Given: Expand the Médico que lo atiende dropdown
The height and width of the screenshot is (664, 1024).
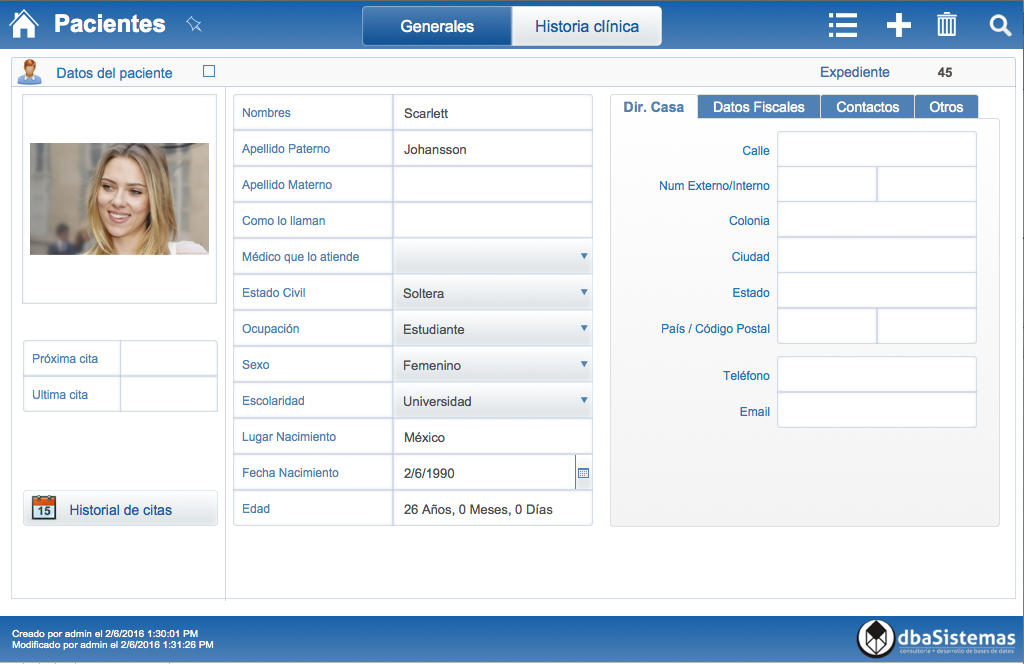Looking at the screenshot, I should coord(584,257).
